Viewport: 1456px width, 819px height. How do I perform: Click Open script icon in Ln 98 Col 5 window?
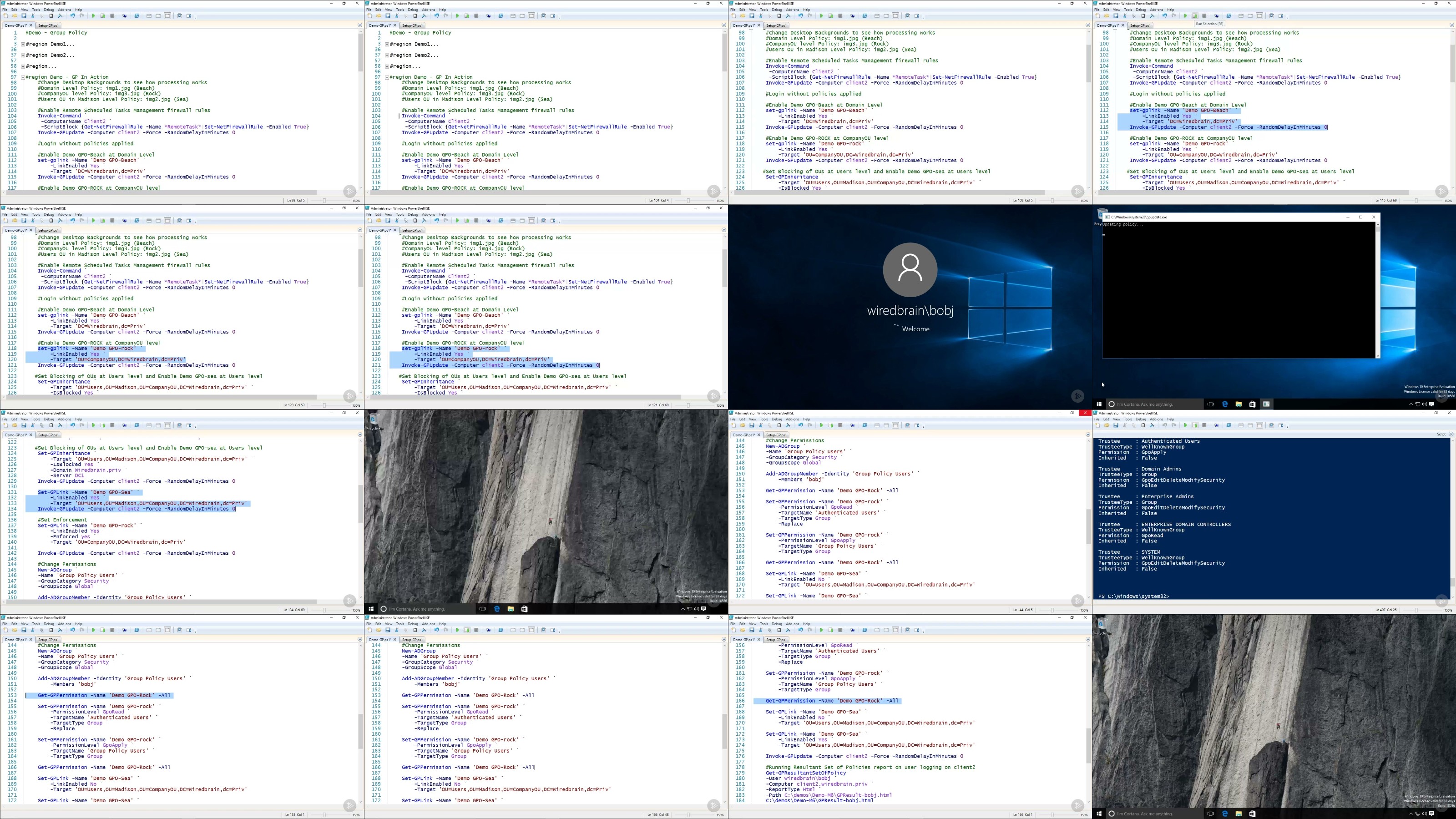tap(15, 16)
